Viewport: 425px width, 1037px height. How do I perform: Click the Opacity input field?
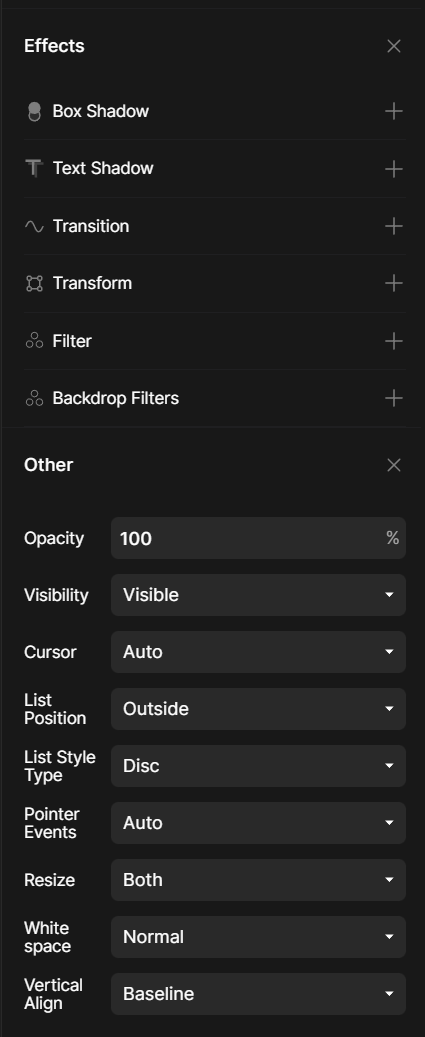pos(258,538)
